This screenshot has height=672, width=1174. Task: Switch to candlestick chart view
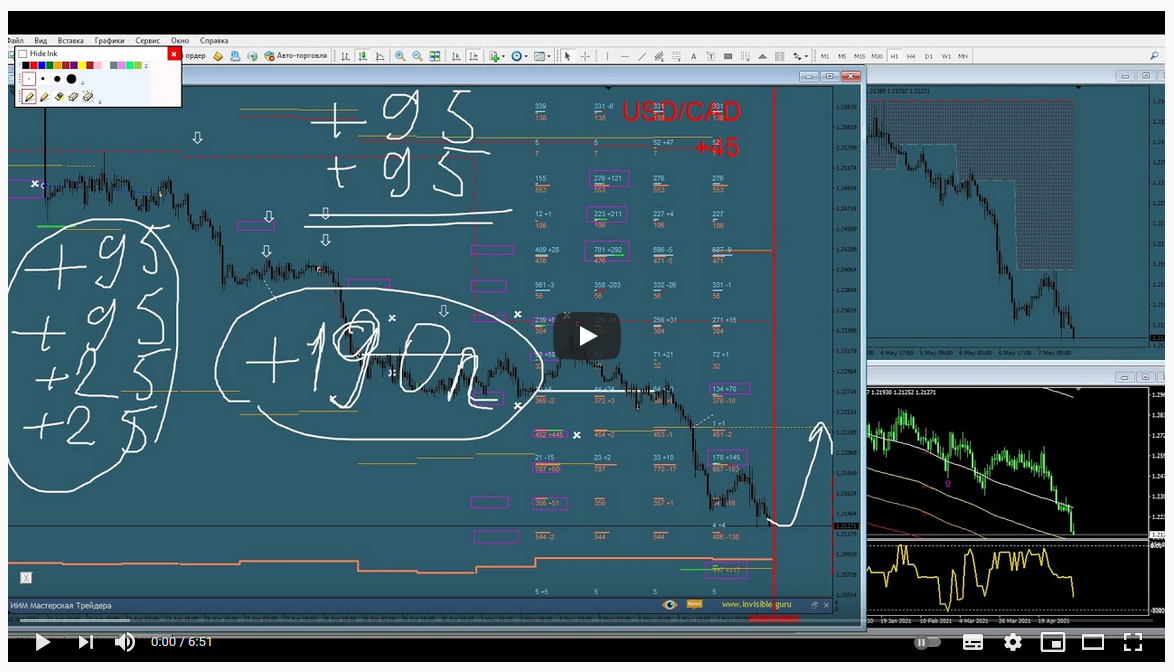coord(362,56)
